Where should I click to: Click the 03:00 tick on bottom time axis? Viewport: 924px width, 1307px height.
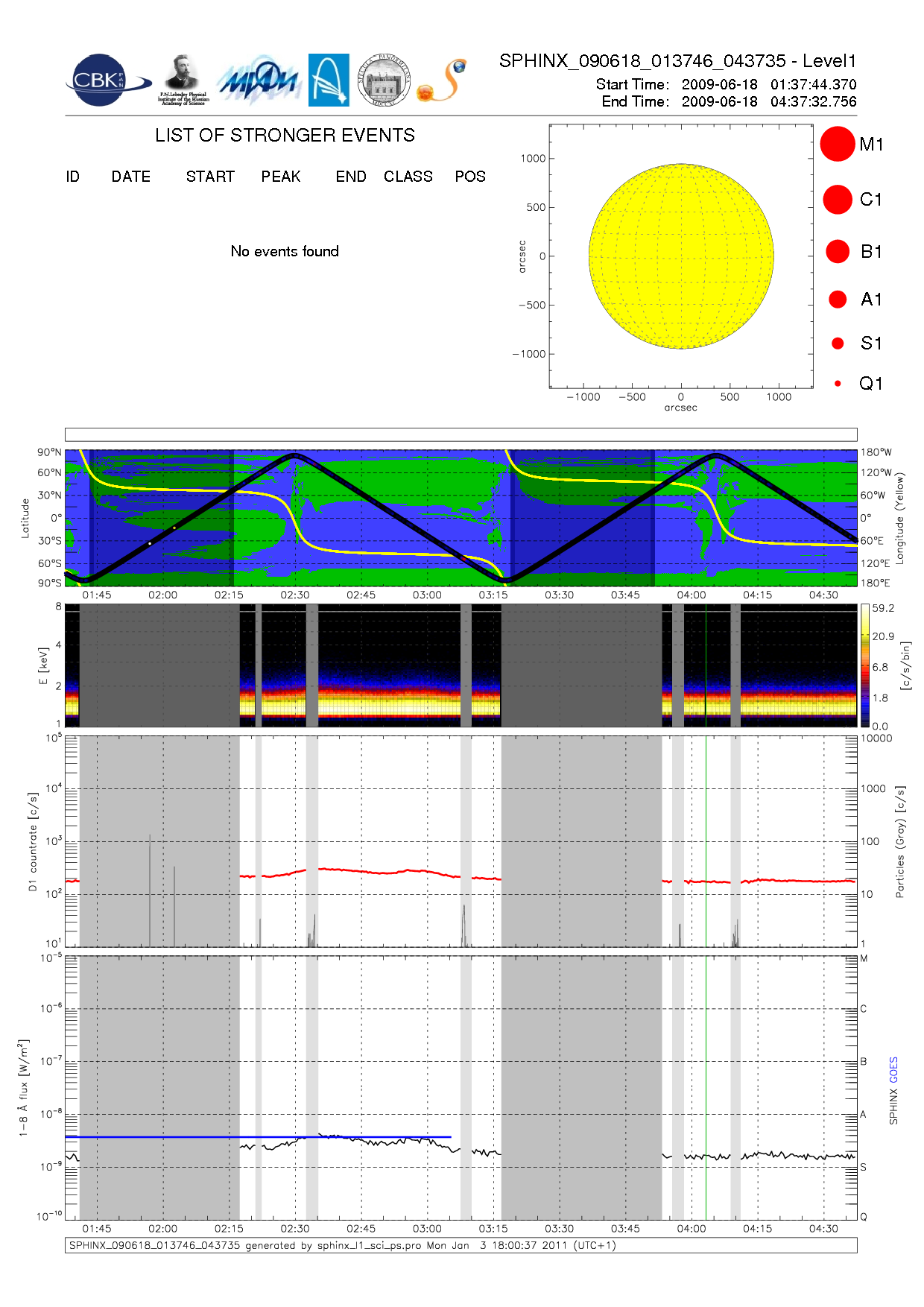pos(427,1229)
